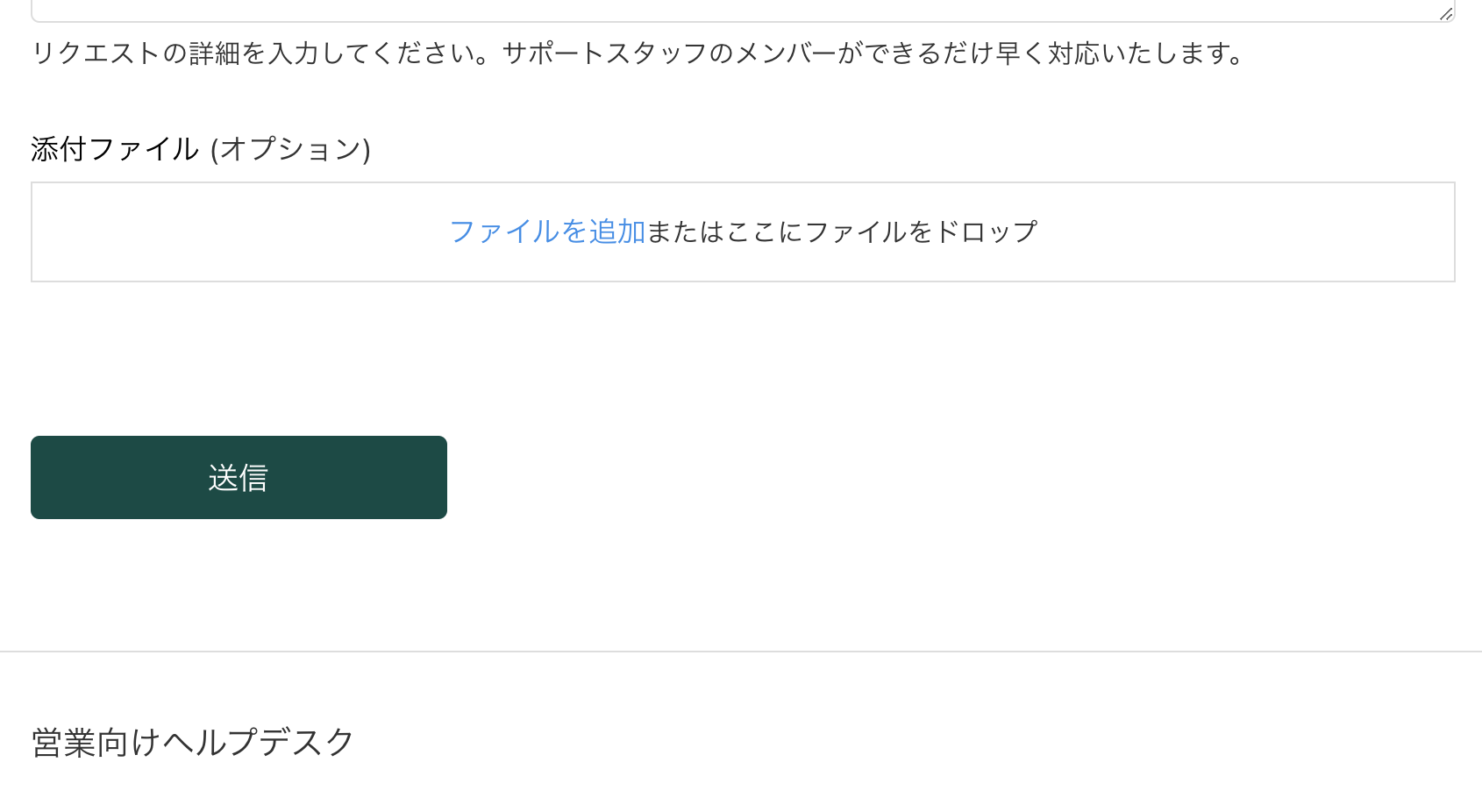
Task: Select the attachment section heading
Action: point(200,147)
